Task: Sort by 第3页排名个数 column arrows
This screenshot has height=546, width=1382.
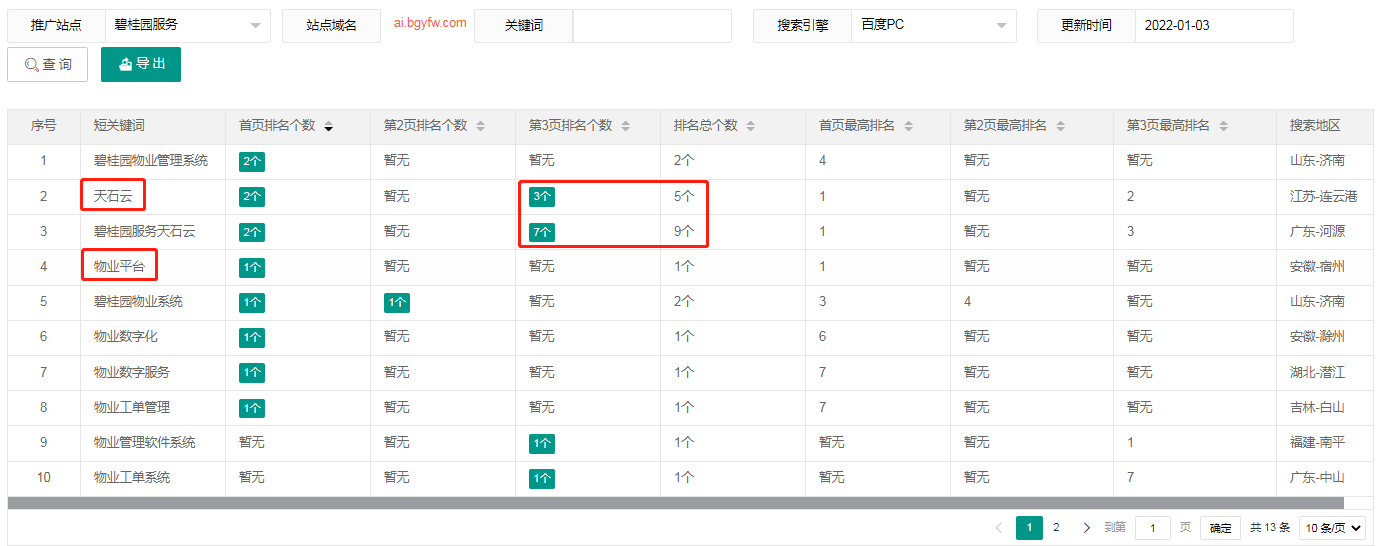Action: click(626, 126)
